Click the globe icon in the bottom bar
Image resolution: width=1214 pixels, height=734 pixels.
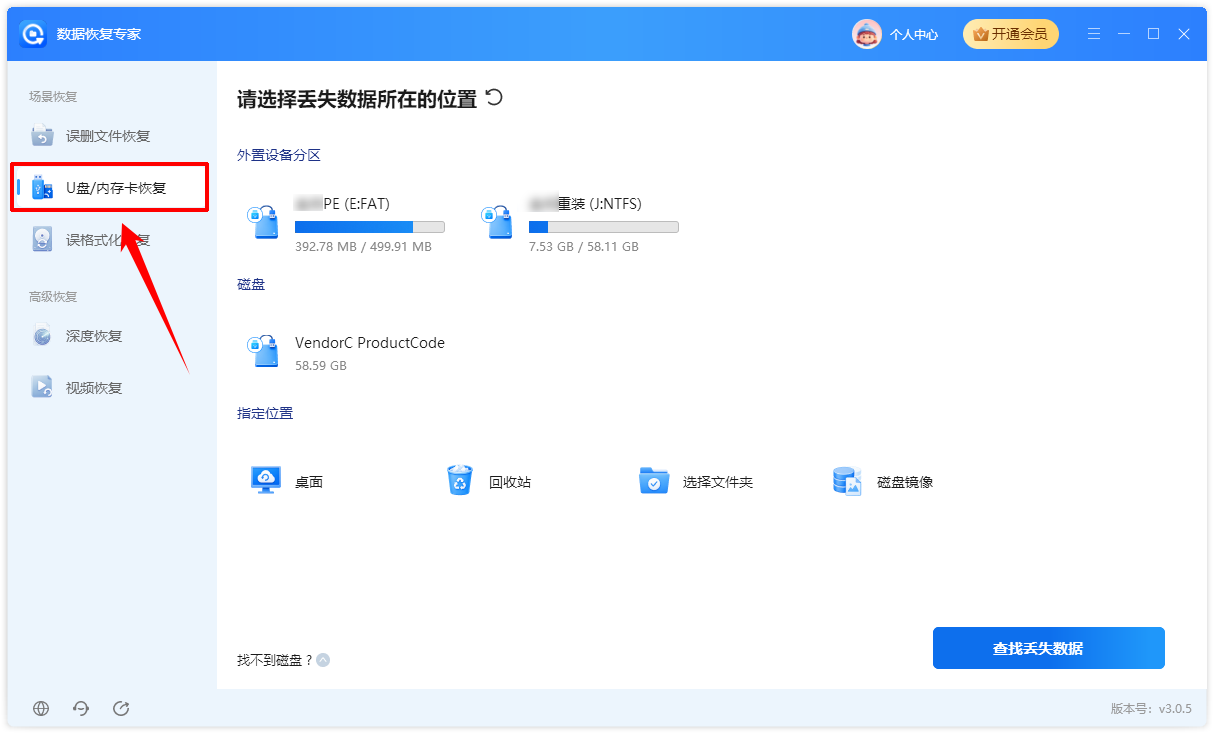tap(41, 708)
